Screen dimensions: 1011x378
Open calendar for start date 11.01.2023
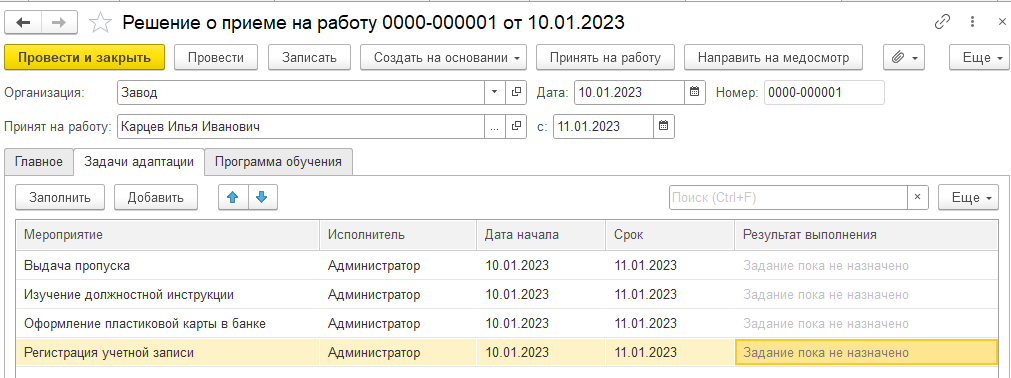point(663,126)
